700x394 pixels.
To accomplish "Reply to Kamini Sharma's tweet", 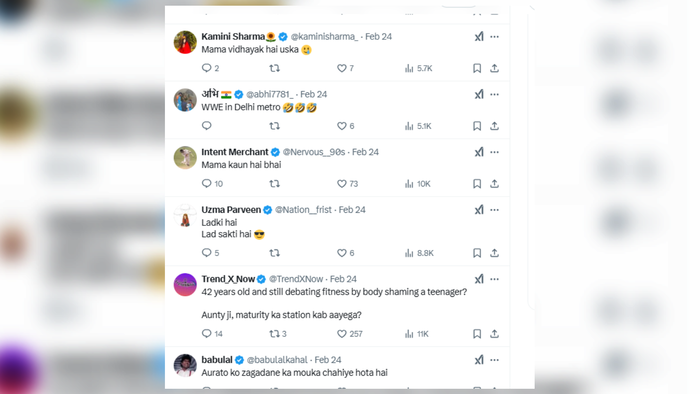I will [x=210, y=68].
